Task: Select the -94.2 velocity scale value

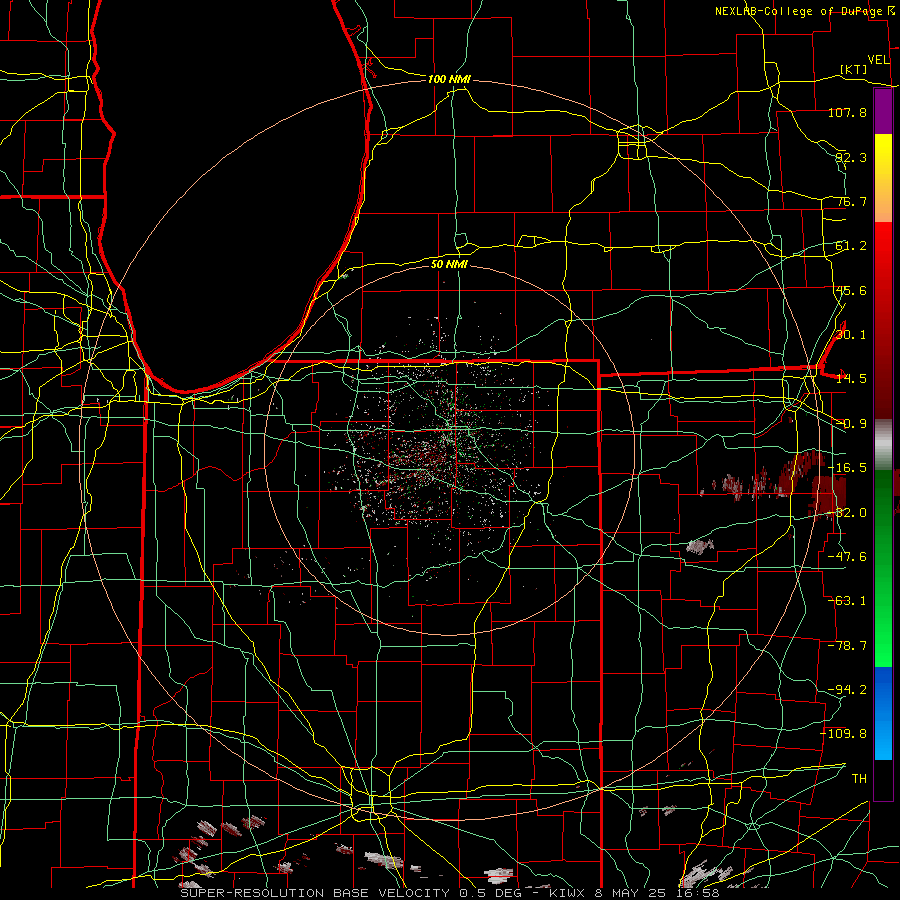Action: click(847, 690)
